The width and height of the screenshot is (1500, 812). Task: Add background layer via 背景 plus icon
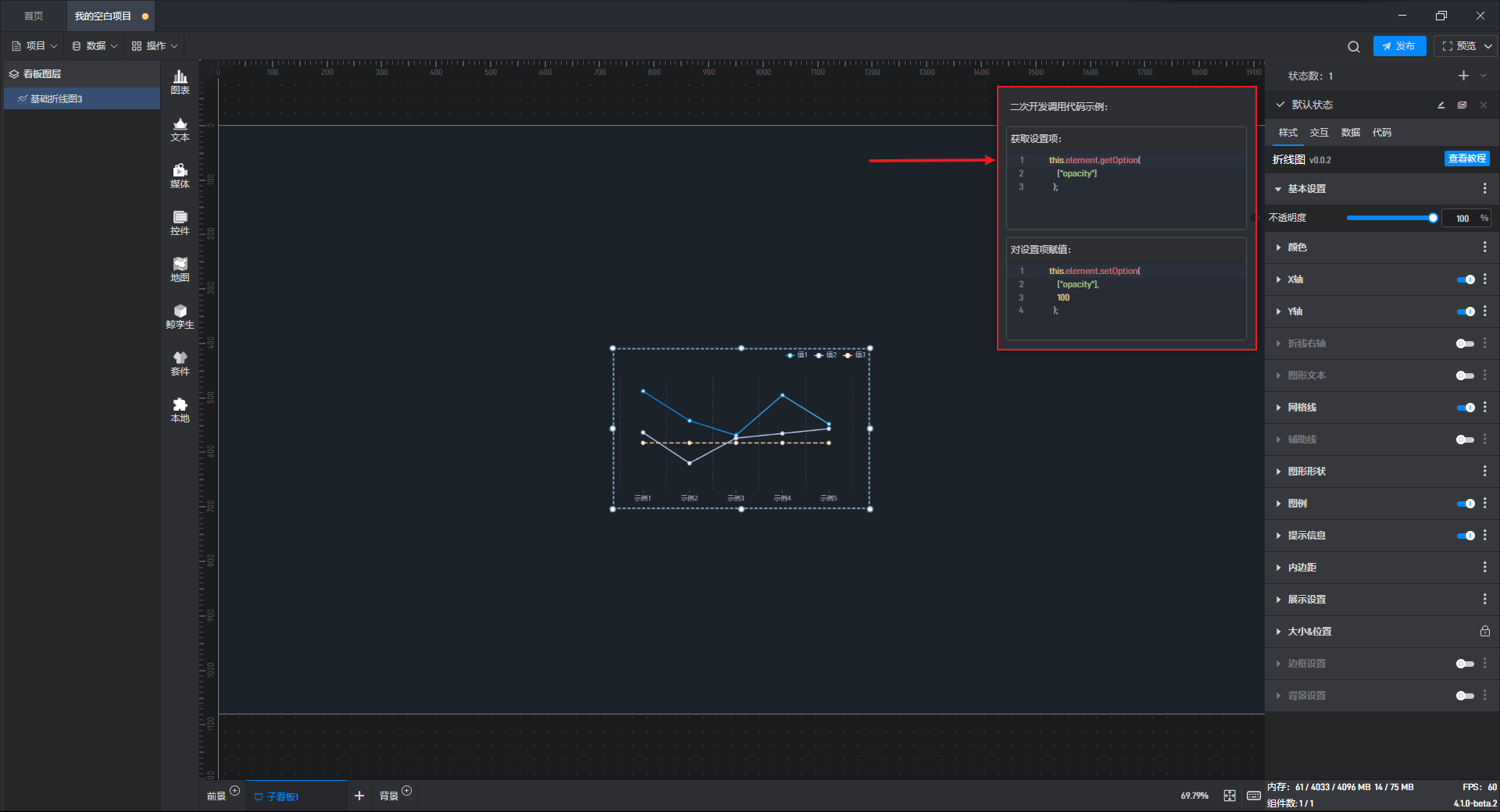coord(407,791)
